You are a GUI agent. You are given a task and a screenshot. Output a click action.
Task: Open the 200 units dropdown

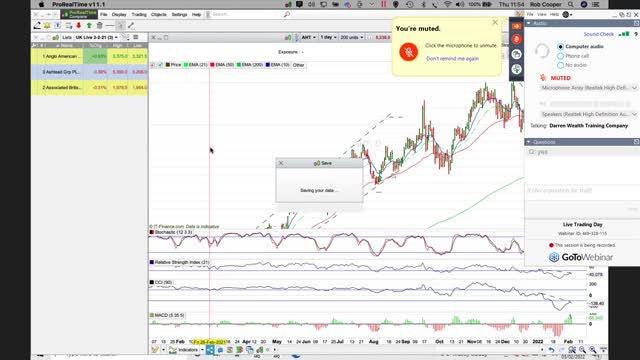351,37
